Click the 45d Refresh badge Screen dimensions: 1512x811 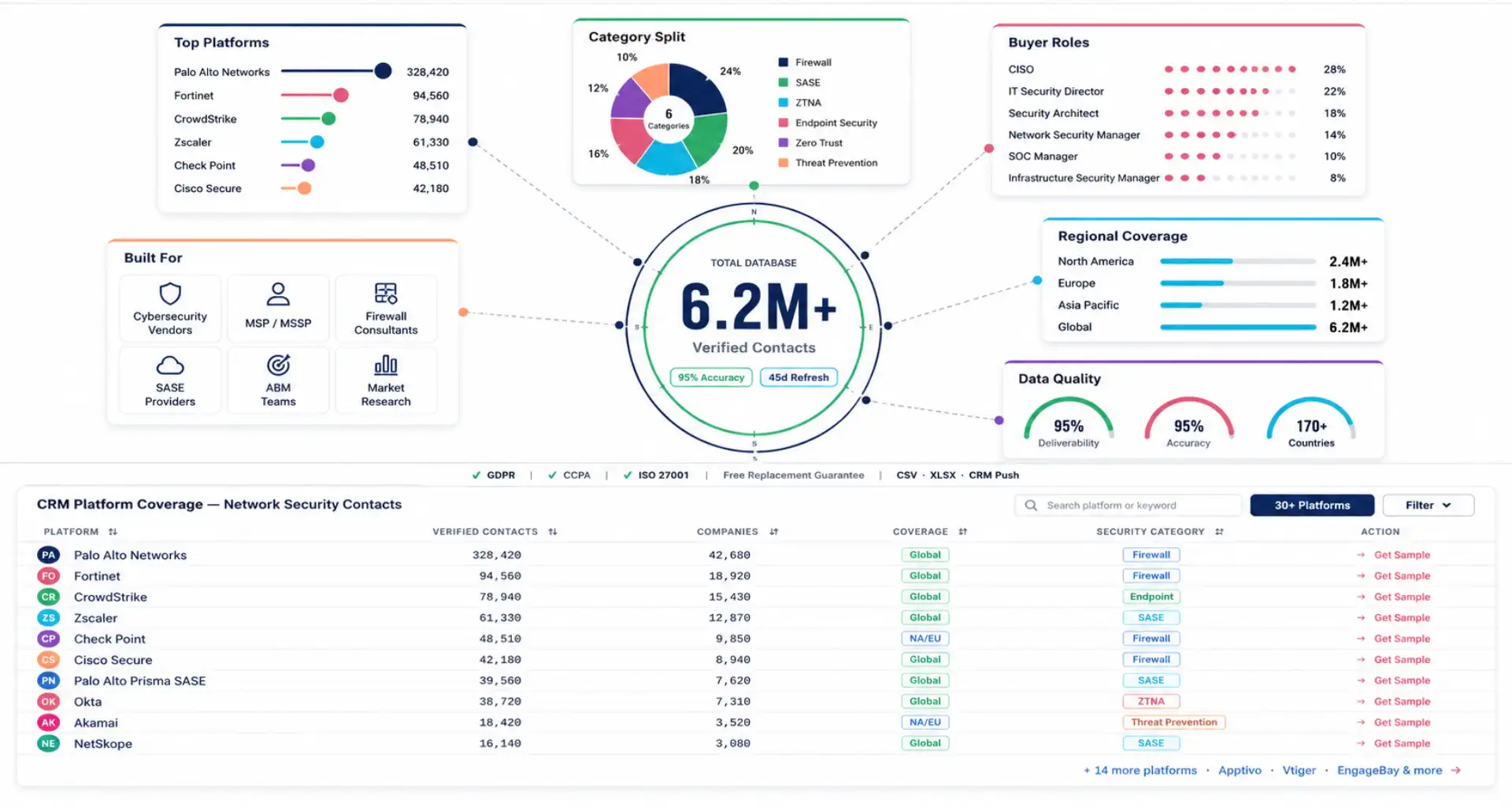799,378
